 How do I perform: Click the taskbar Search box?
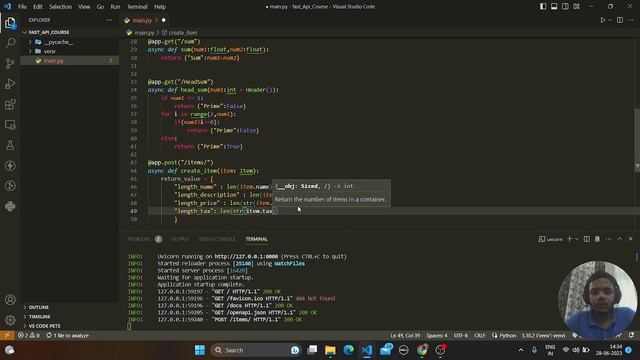256,350
